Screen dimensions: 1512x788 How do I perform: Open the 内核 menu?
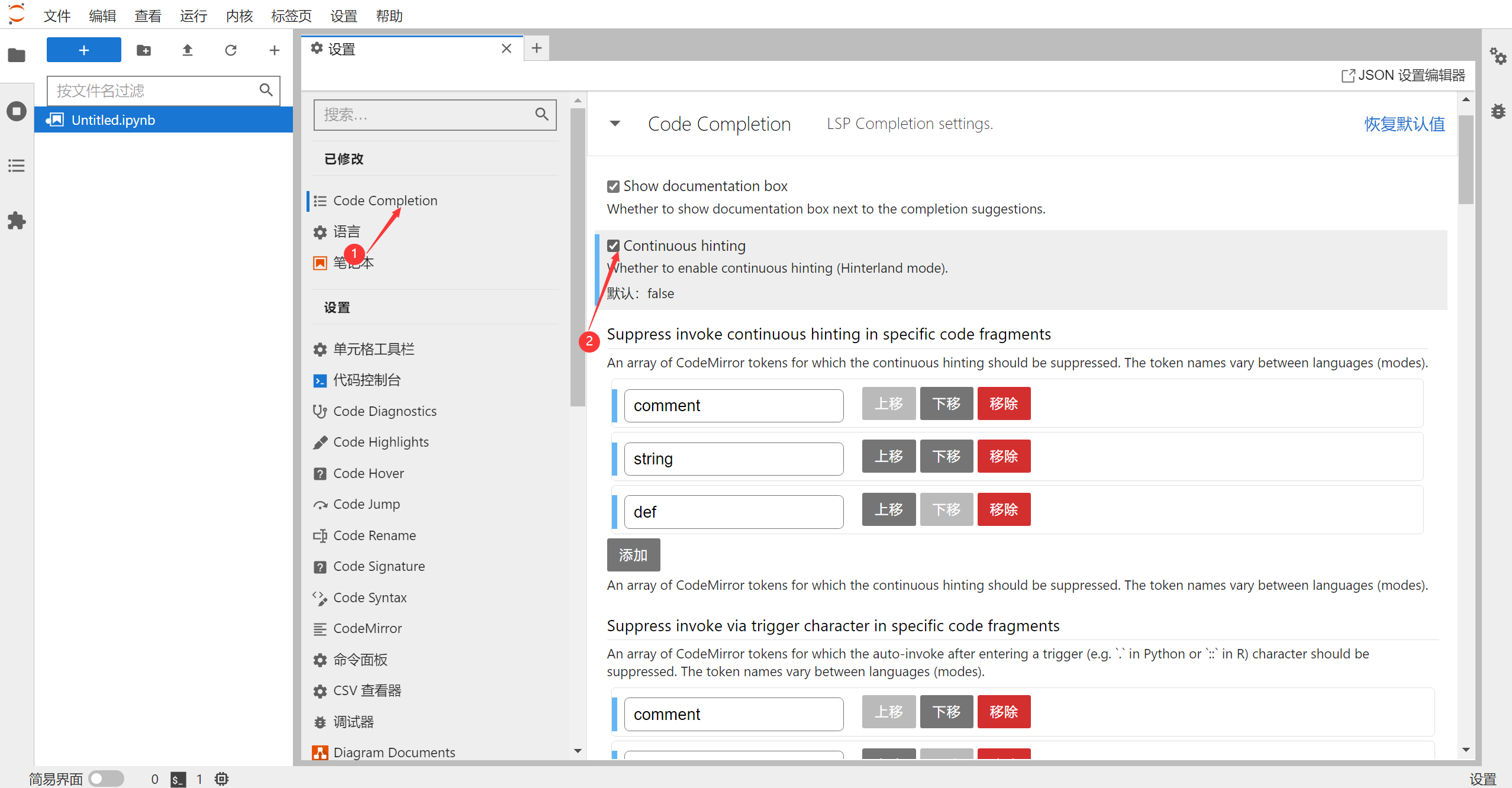pyautogui.click(x=239, y=16)
